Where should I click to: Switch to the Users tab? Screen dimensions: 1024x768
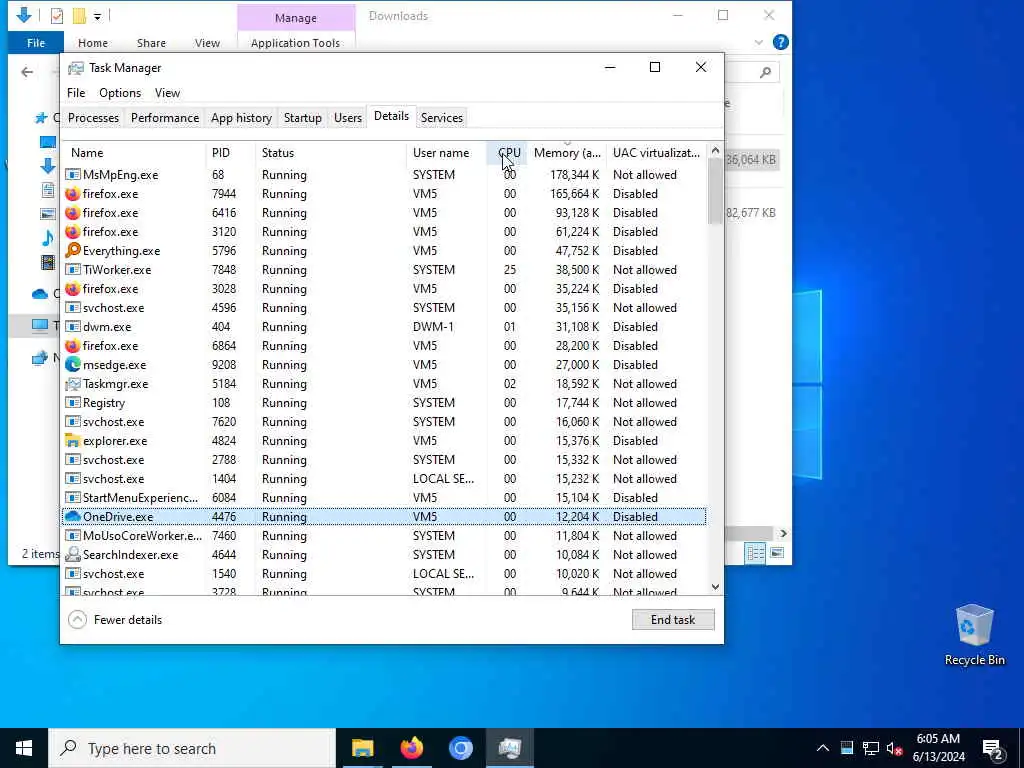coord(347,118)
